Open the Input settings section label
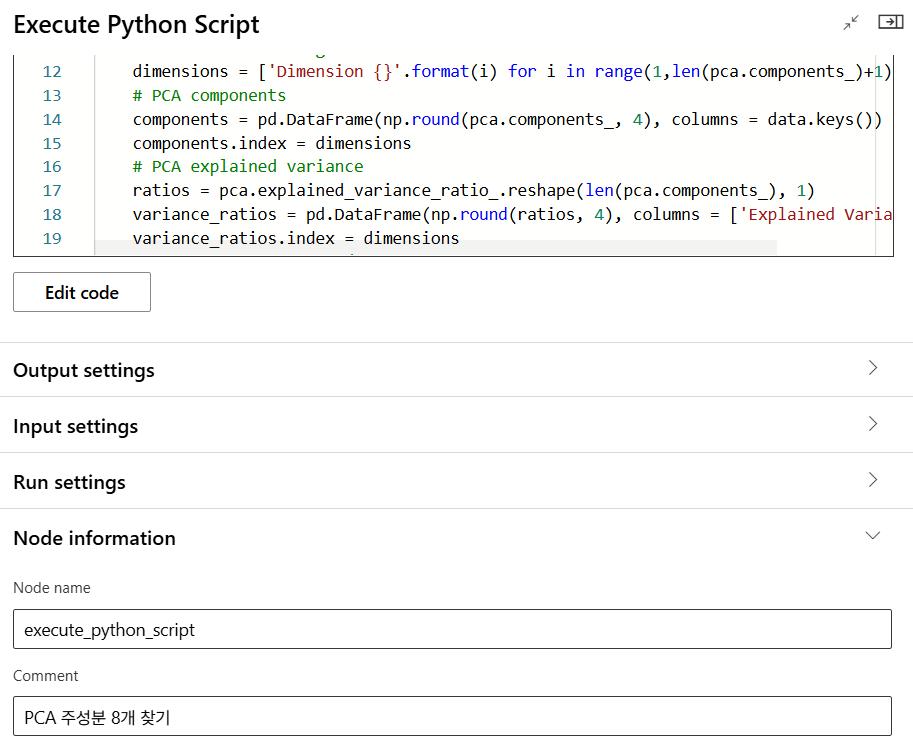Screen dimensions: 913x755 click(x=76, y=427)
